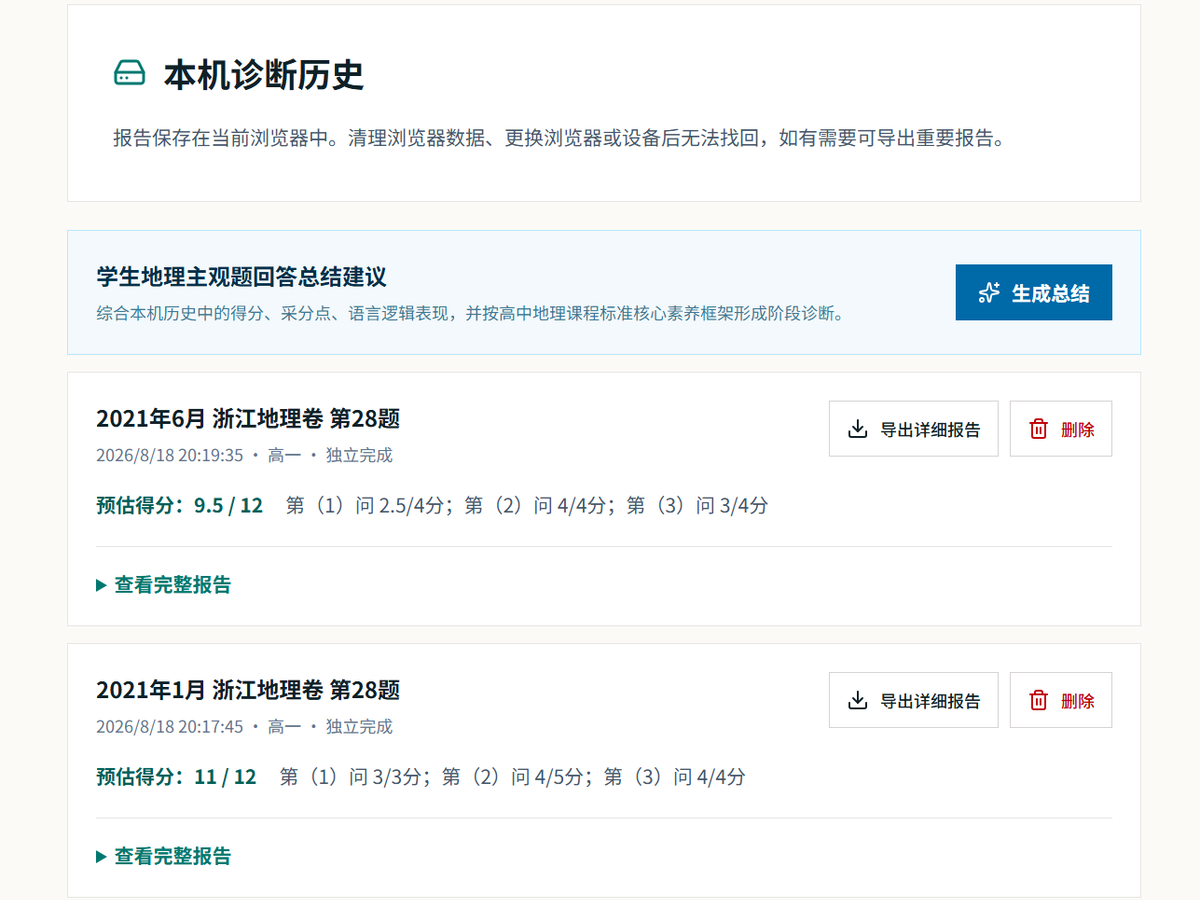Click timestamp 2026/8/18 20:19:35

pos(170,455)
